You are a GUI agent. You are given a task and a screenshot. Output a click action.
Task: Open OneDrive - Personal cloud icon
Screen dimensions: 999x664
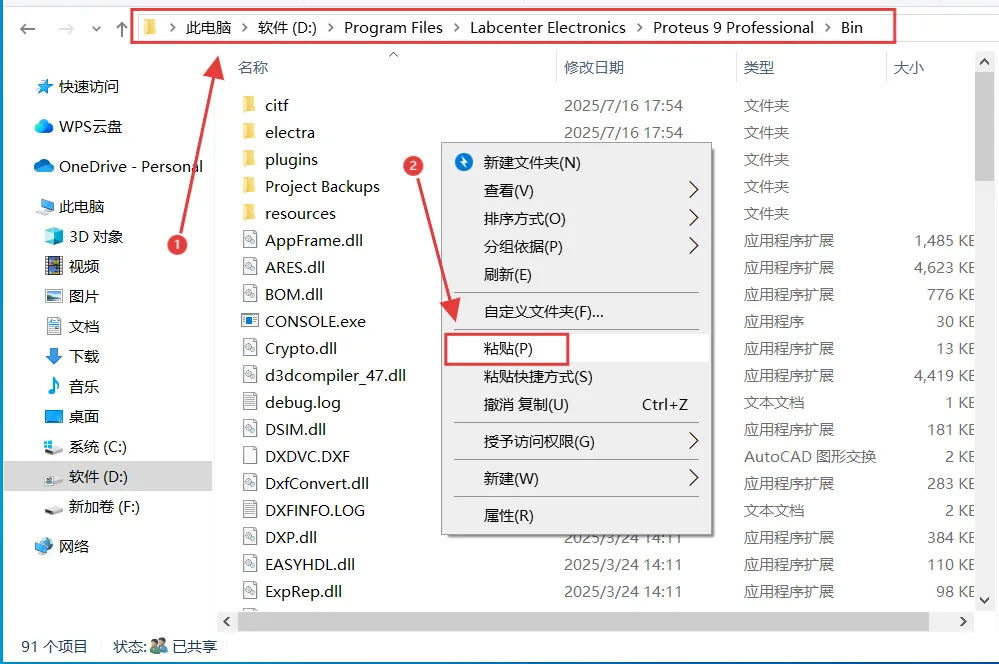pos(43,166)
